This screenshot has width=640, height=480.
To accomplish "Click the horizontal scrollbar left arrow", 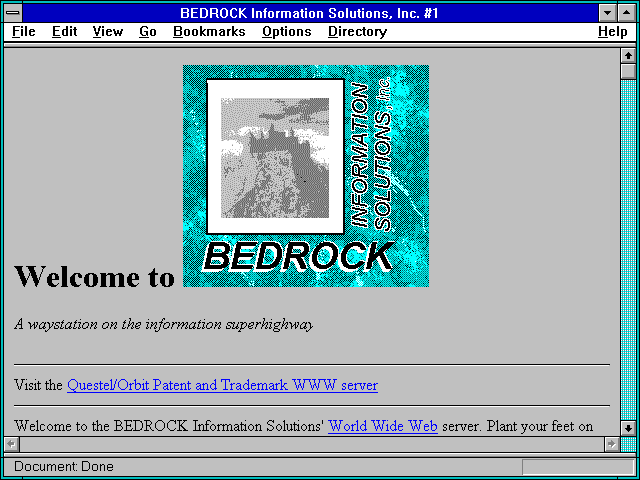I will tap(12, 444).
